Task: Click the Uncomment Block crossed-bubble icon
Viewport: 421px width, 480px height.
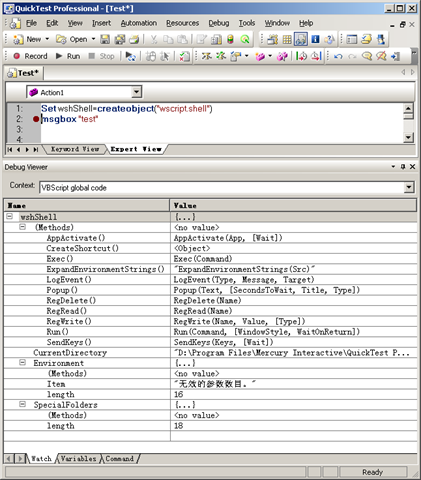Action: 381,56
